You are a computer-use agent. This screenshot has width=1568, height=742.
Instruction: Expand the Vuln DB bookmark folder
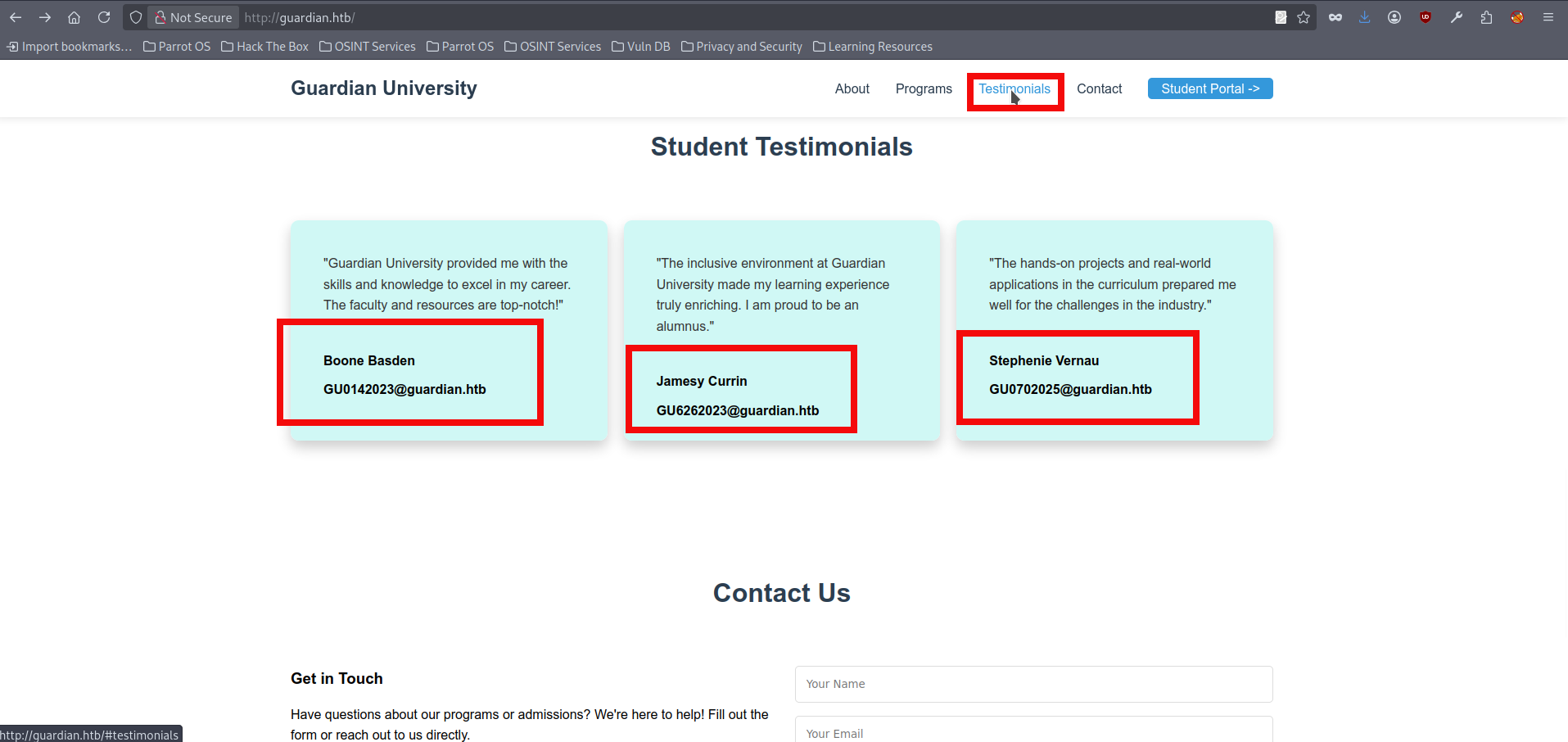pos(640,47)
